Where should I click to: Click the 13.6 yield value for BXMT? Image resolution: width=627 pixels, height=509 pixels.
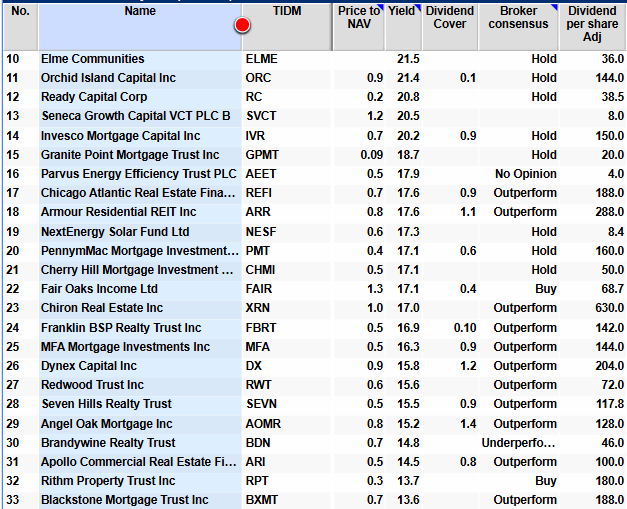[408, 500]
